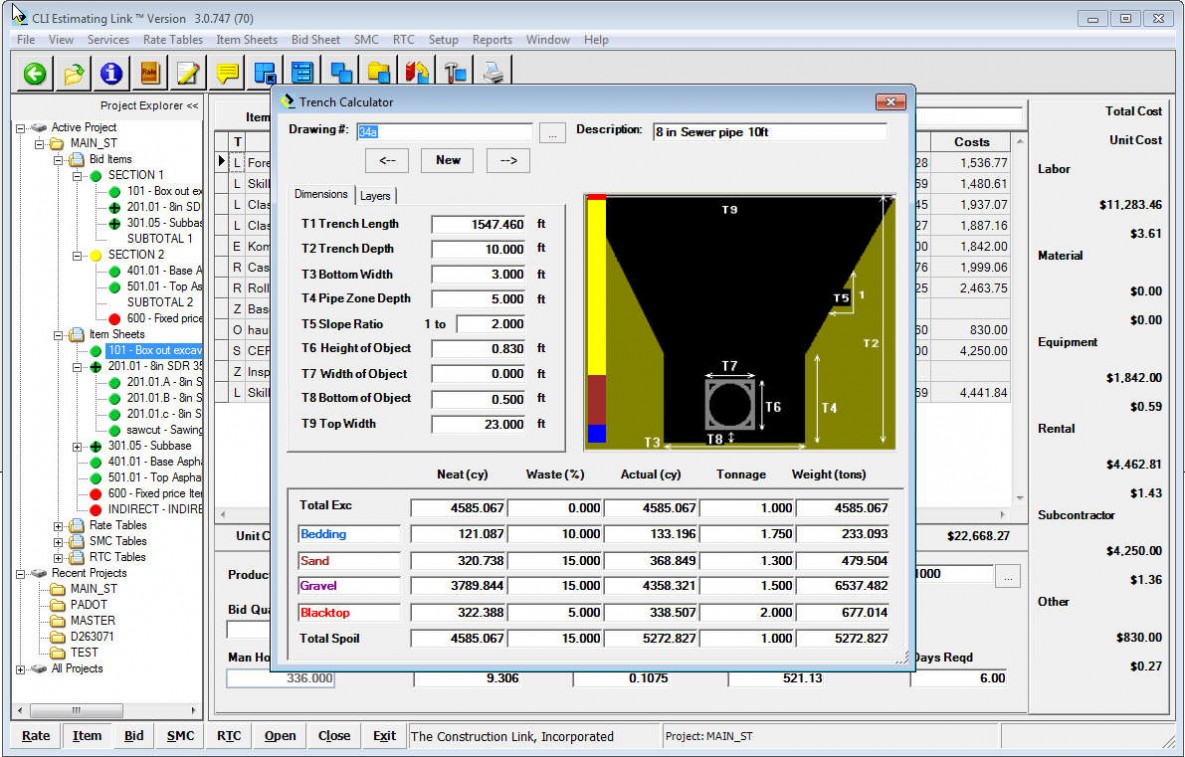Click the next drawing --> button
The height and width of the screenshot is (757, 1185).
point(508,160)
